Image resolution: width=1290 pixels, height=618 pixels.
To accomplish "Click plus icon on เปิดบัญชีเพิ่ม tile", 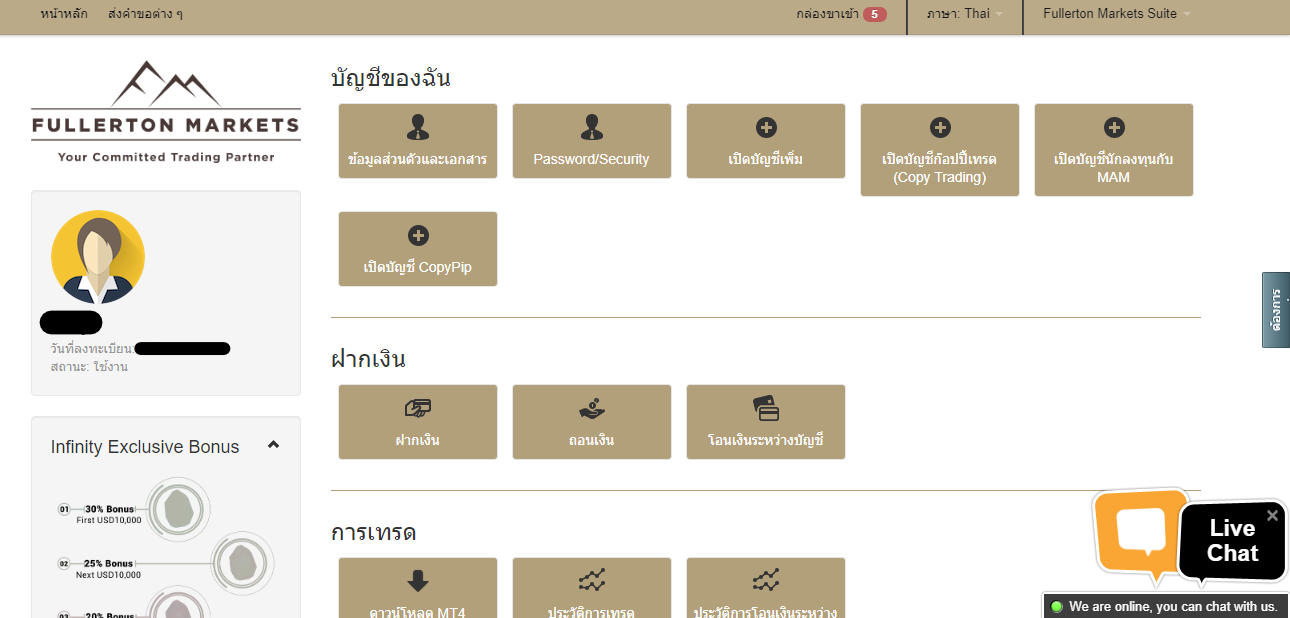I will click(766, 127).
